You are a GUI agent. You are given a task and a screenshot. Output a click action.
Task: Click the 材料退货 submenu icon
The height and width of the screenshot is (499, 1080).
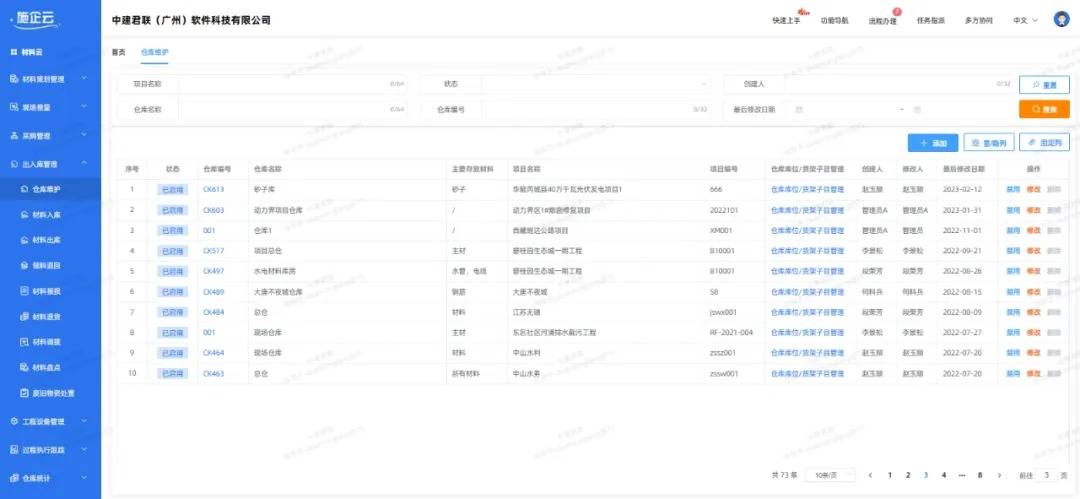[24, 316]
